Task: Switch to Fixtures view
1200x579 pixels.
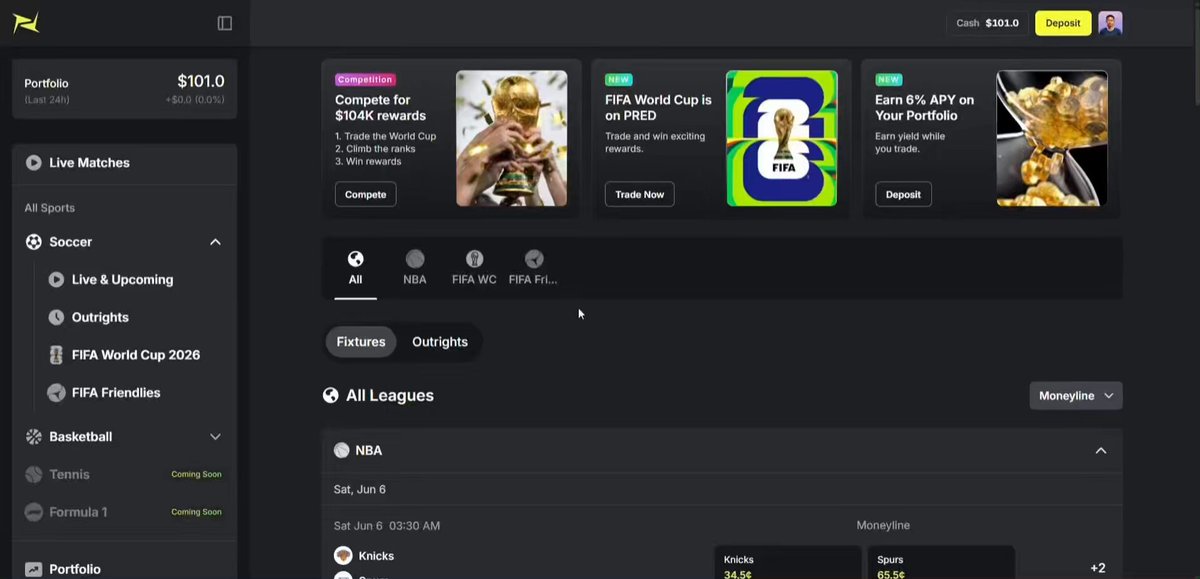Action: coord(361,342)
